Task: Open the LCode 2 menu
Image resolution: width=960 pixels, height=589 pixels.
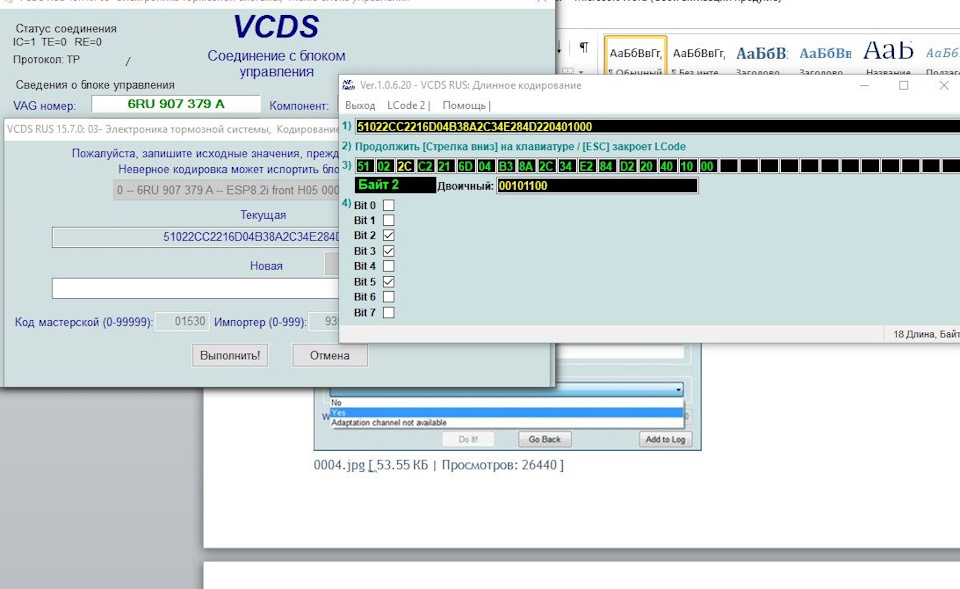Action: pos(408,105)
